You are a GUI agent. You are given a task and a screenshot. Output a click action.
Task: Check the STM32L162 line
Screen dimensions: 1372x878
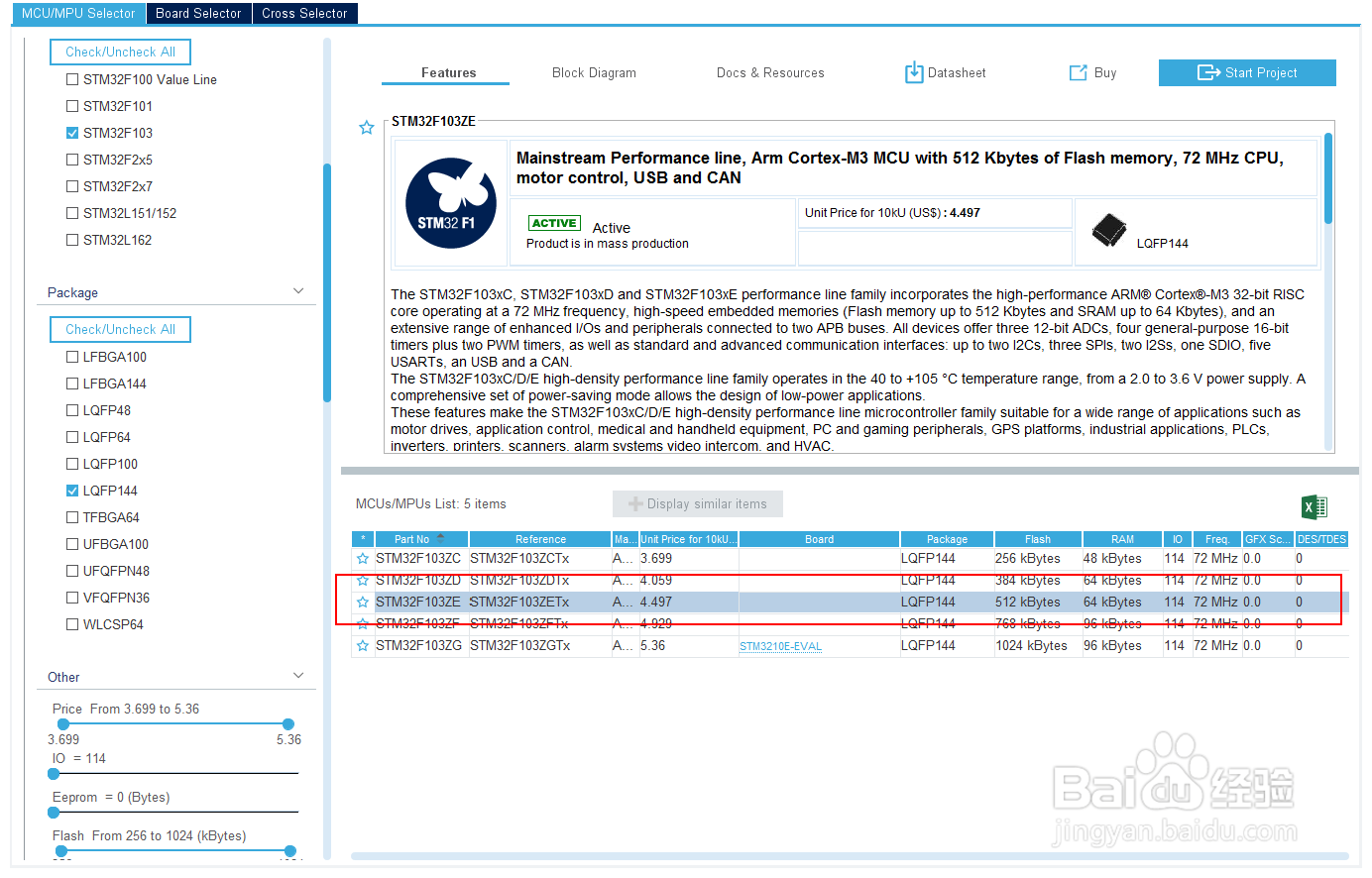pyautogui.click(x=72, y=240)
